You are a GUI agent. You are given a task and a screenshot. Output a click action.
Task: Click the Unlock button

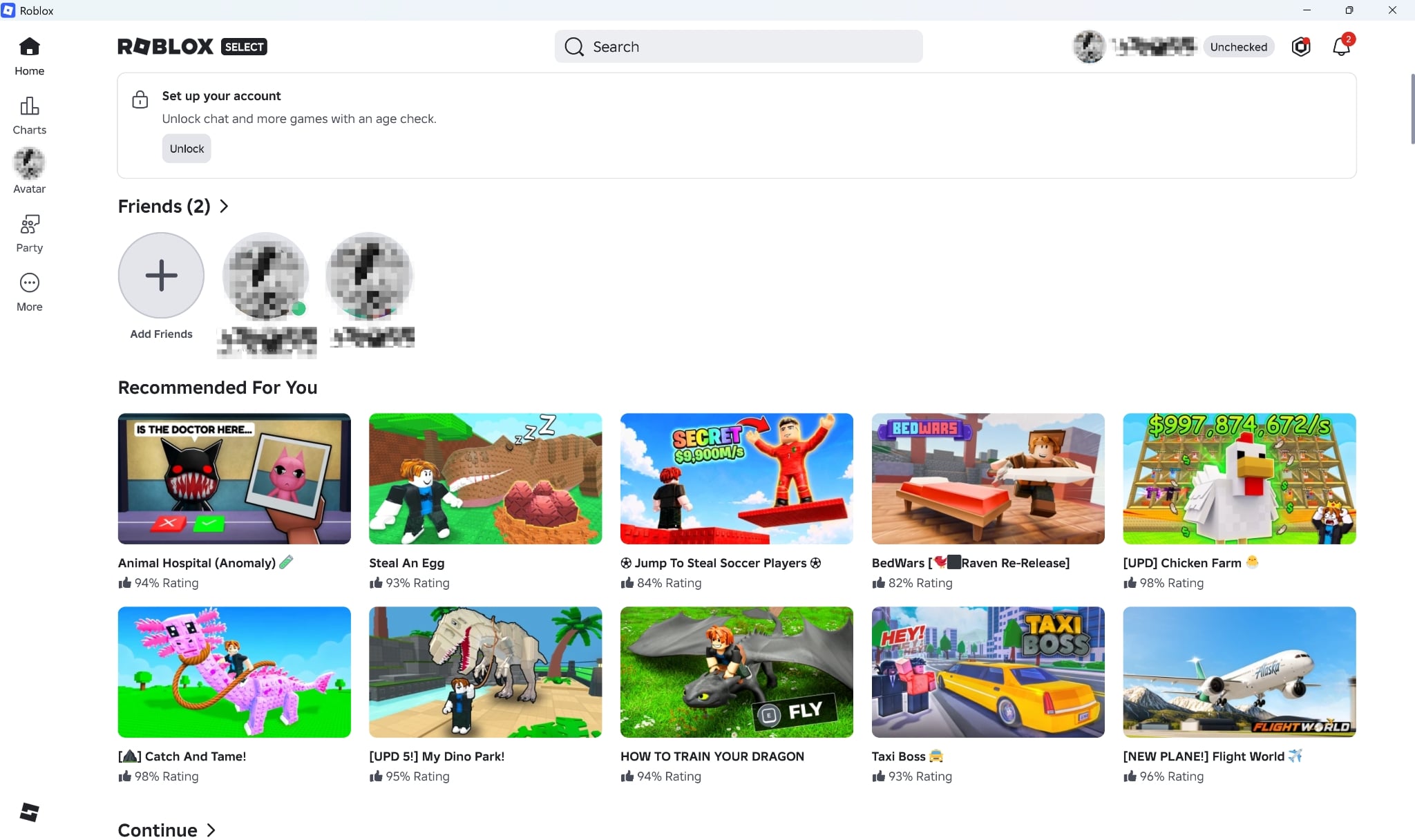(187, 149)
